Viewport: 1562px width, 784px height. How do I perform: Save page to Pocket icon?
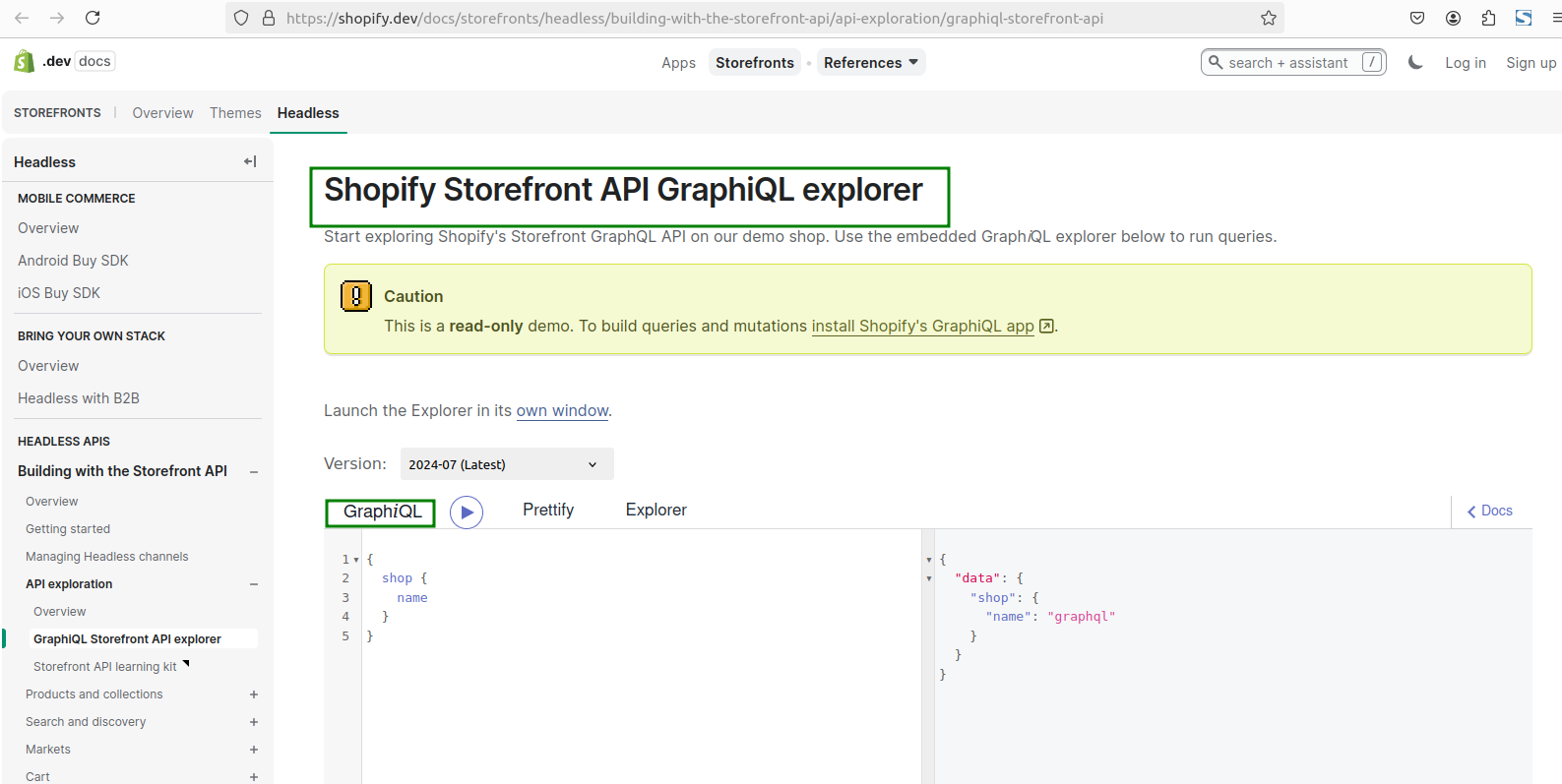tap(1417, 18)
